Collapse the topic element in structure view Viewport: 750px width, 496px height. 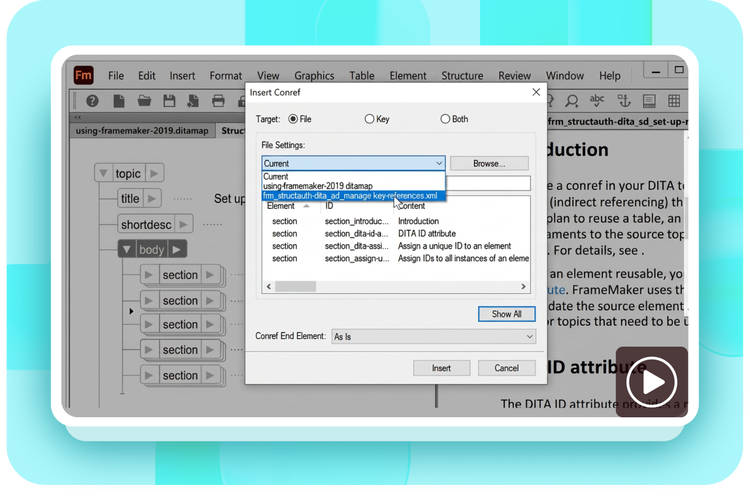(x=103, y=173)
